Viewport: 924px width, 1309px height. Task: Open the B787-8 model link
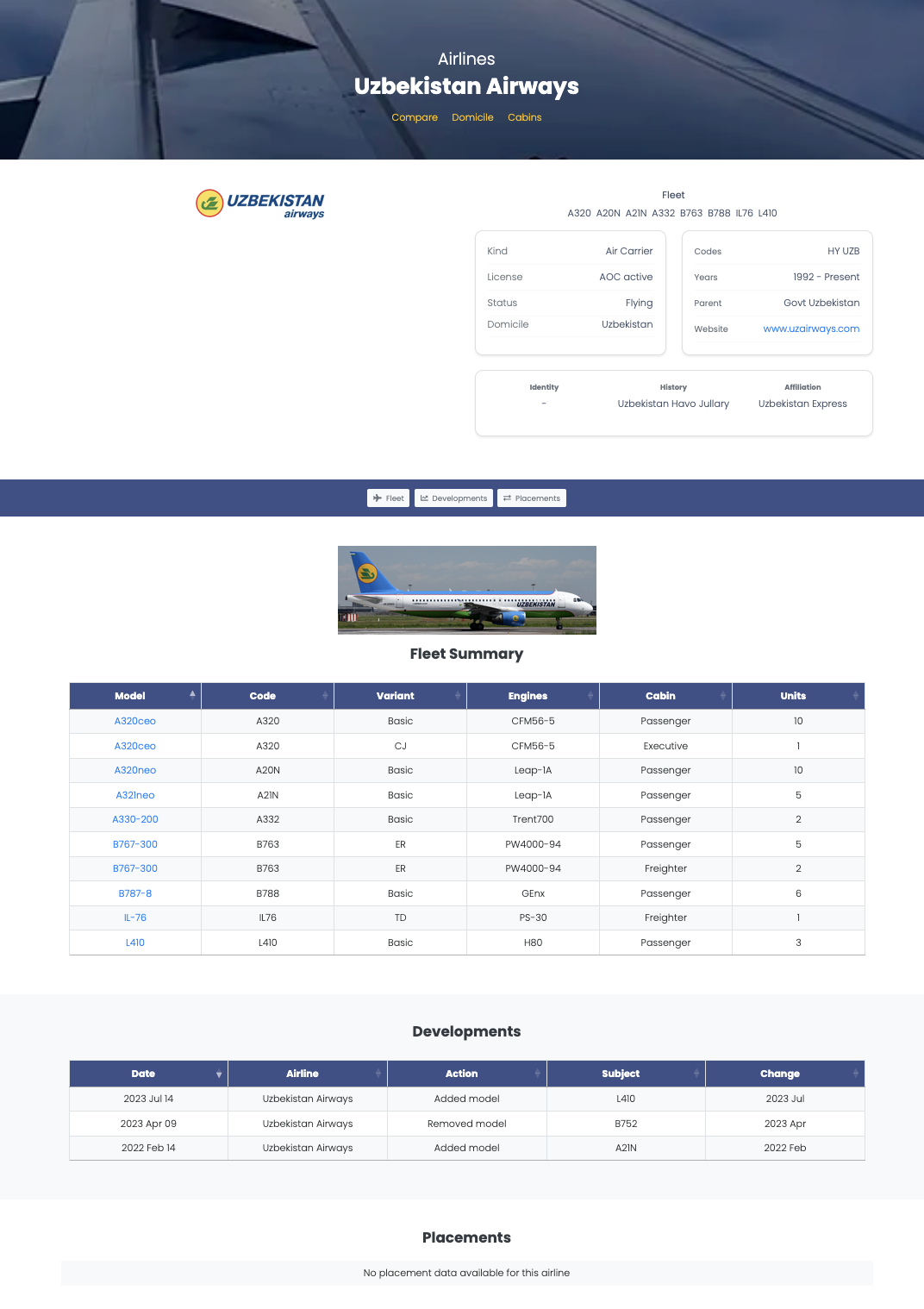(135, 893)
